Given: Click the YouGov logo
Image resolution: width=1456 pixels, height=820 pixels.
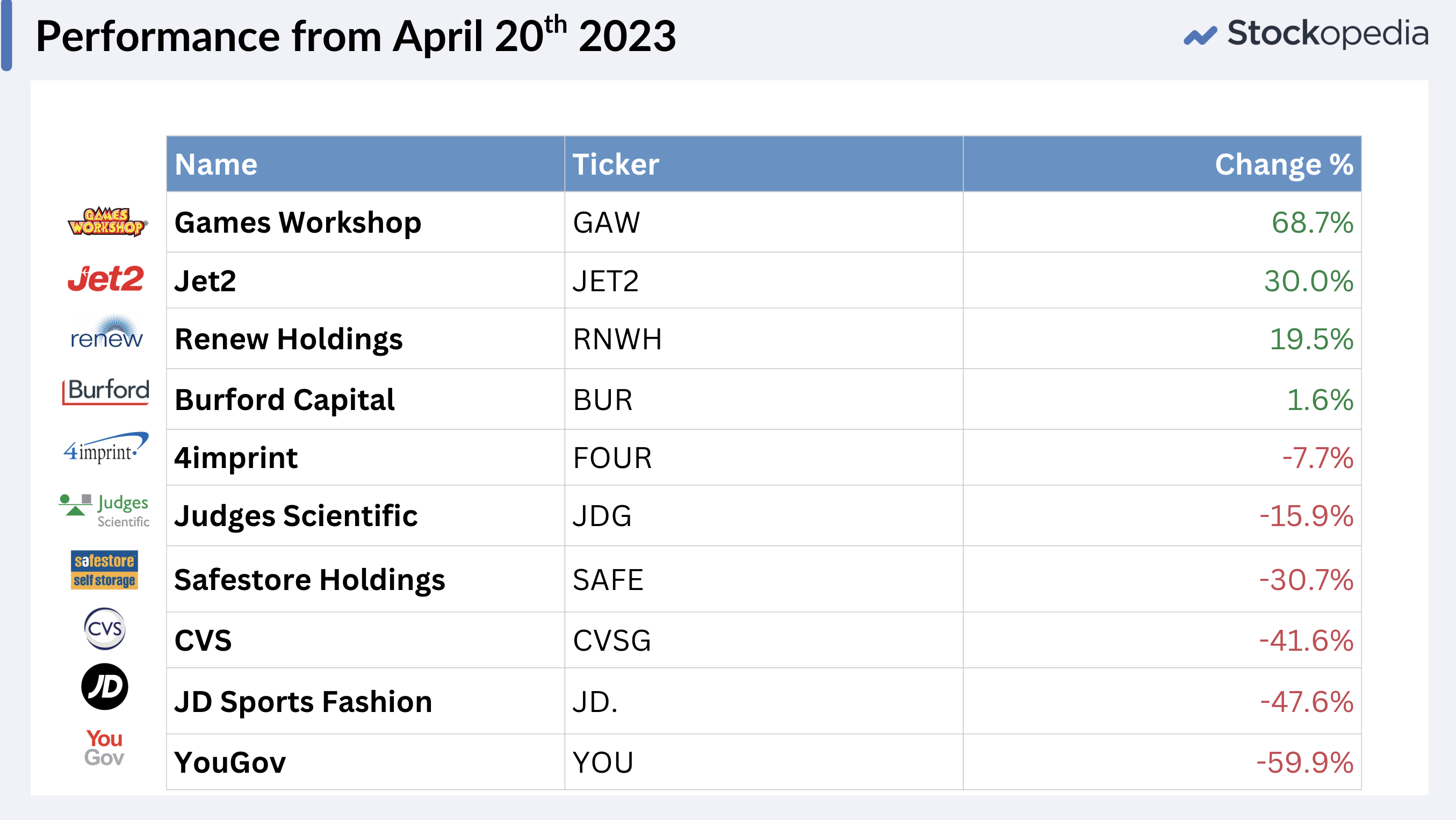Looking at the screenshot, I should (x=104, y=747).
